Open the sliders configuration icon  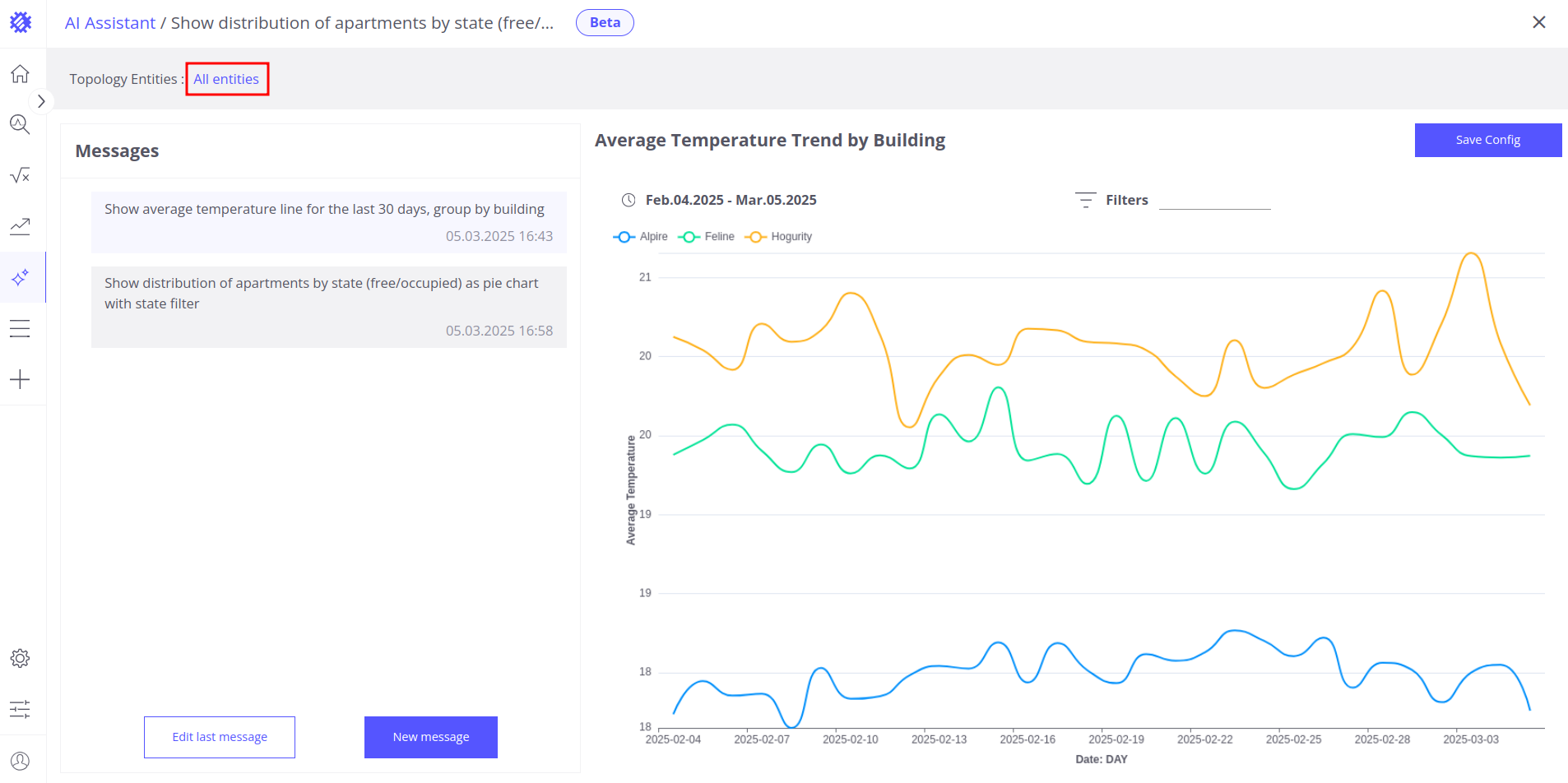(20, 709)
